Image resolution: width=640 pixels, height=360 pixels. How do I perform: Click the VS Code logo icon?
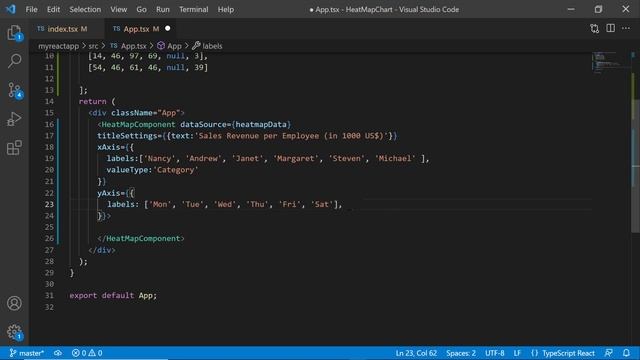click(11, 9)
